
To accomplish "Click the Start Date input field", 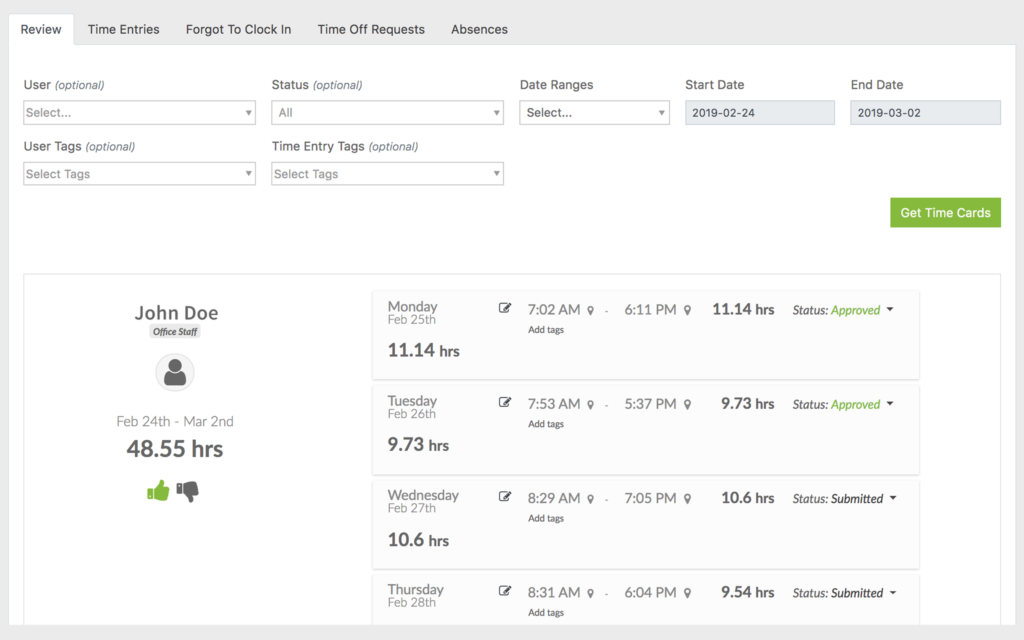I will 760,113.
